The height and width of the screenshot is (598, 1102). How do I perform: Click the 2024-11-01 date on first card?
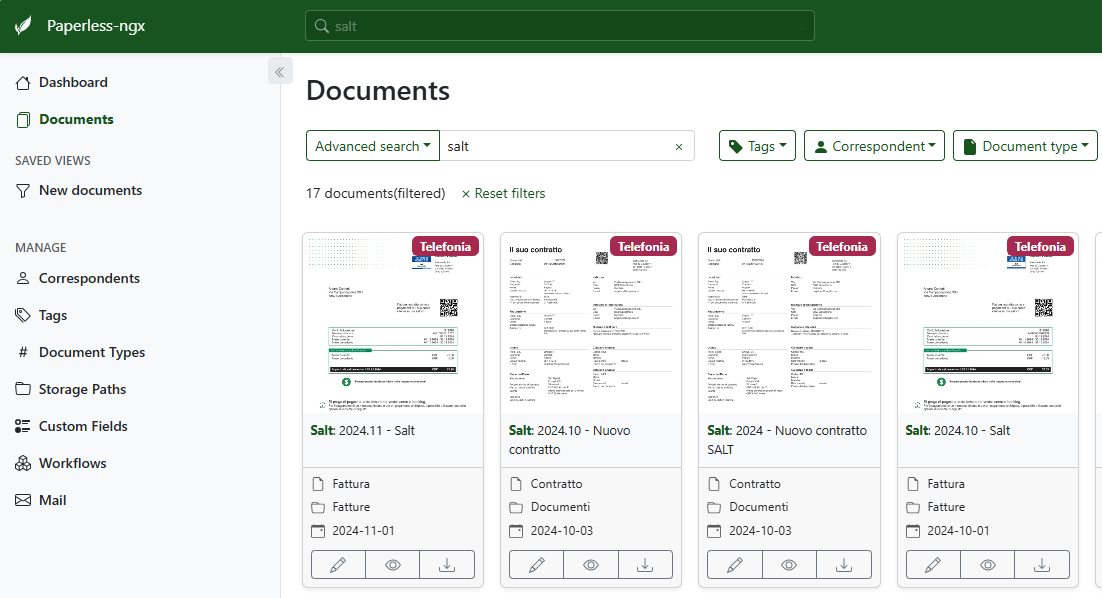(x=363, y=531)
